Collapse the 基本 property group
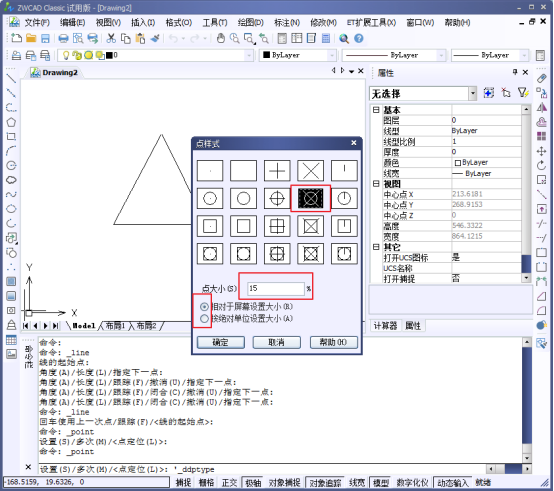Image resolution: width=554 pixels, height=491 pixels. click(376, 110)
